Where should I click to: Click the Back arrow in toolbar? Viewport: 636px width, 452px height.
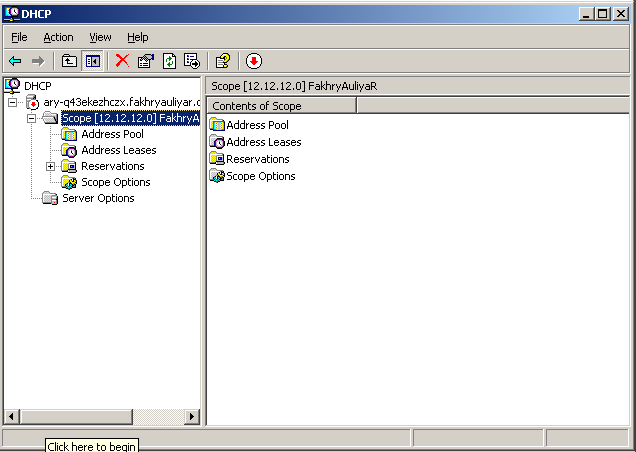(x=15, y=61)
